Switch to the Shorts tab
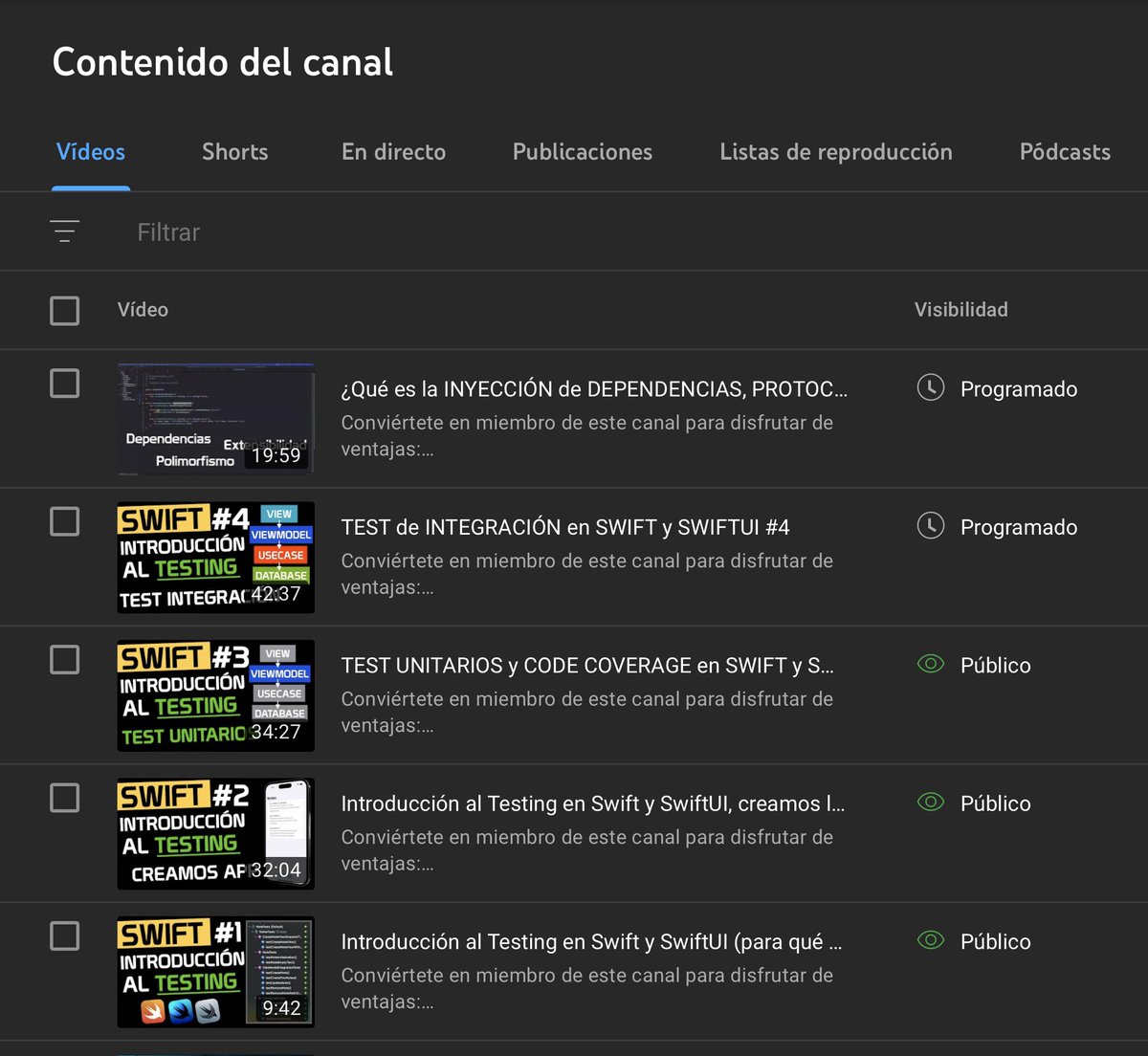Viewport: 1148px width, 1056px height. click(x=235, y=152)
